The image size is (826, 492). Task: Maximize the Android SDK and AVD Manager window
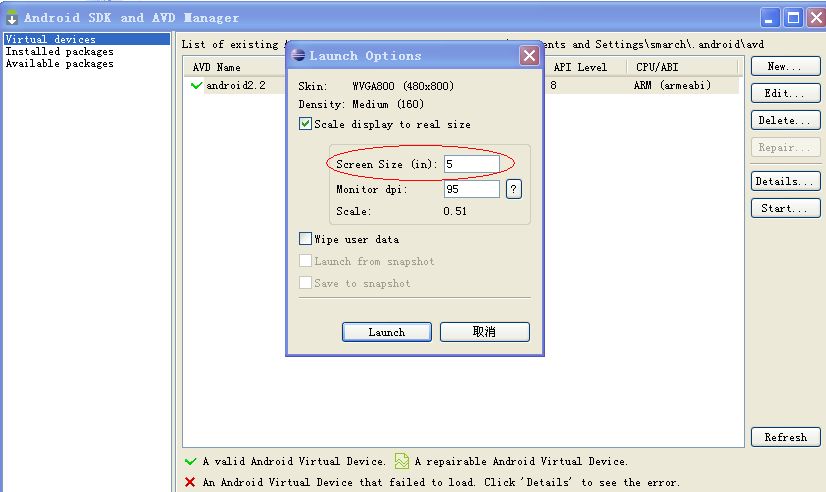(x=793, y=18)
